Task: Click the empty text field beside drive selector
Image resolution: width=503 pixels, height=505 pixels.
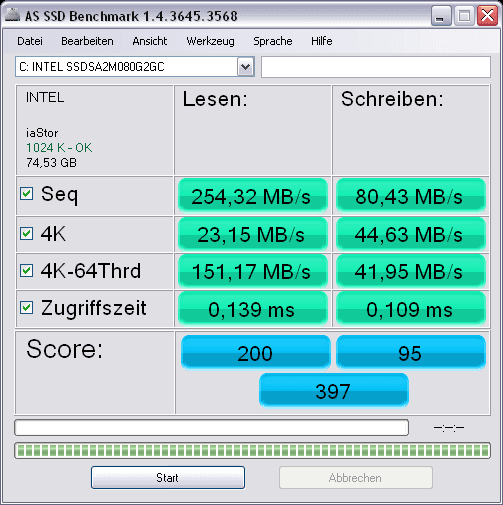Action: click(376, 67)
